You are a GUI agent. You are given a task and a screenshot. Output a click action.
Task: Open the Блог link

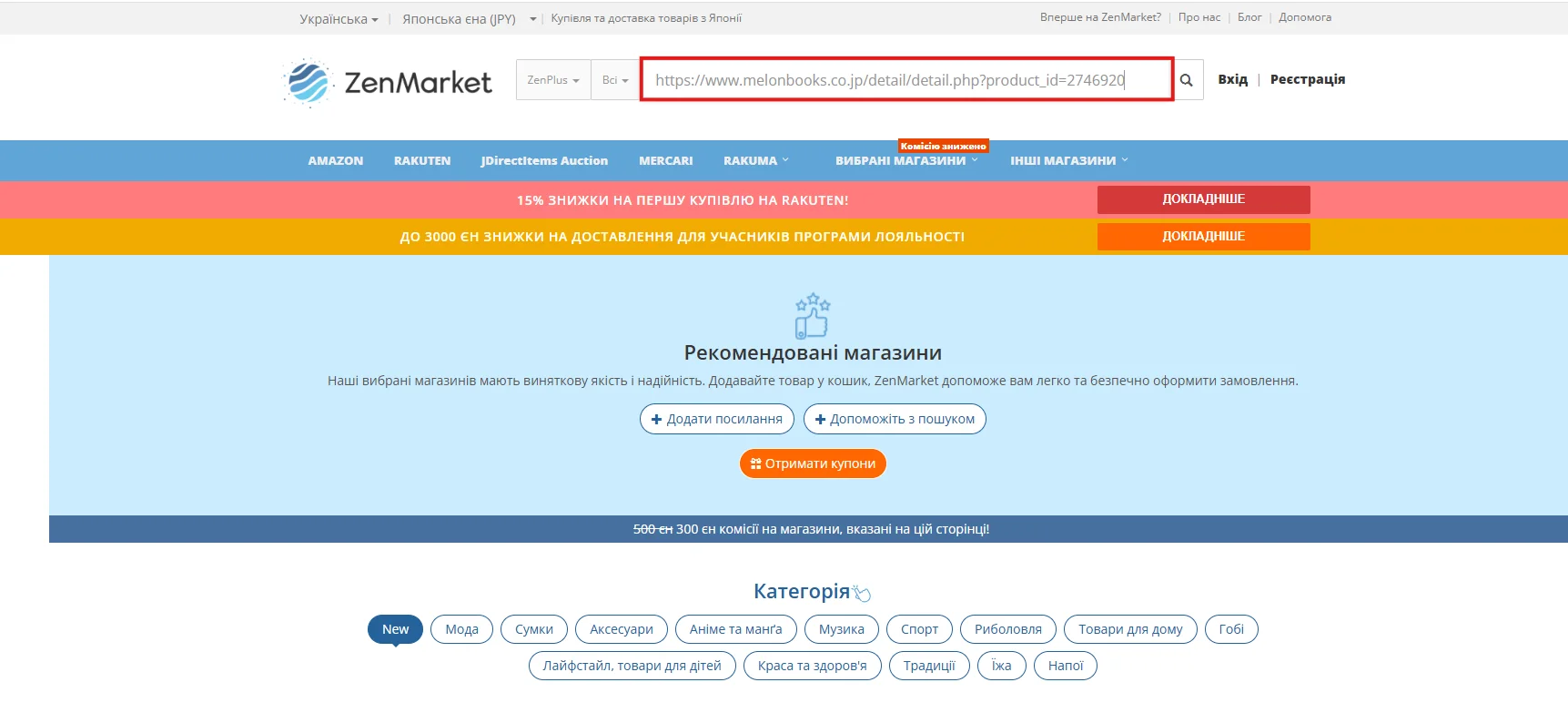[1249, 17]
